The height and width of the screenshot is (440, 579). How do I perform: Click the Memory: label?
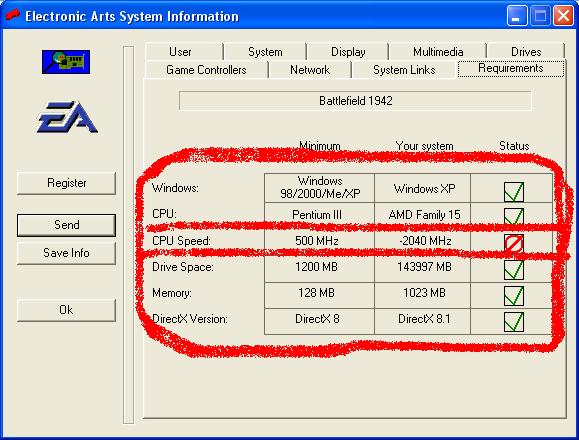point(172,293)
